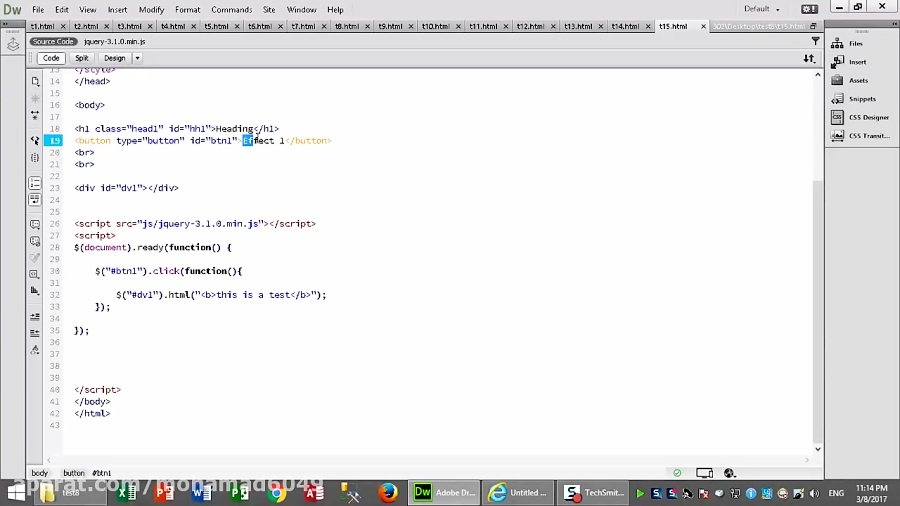Viewport: 900px width, 506px height.
Task: Switch to the t14.html document tab
Action: 625,26
